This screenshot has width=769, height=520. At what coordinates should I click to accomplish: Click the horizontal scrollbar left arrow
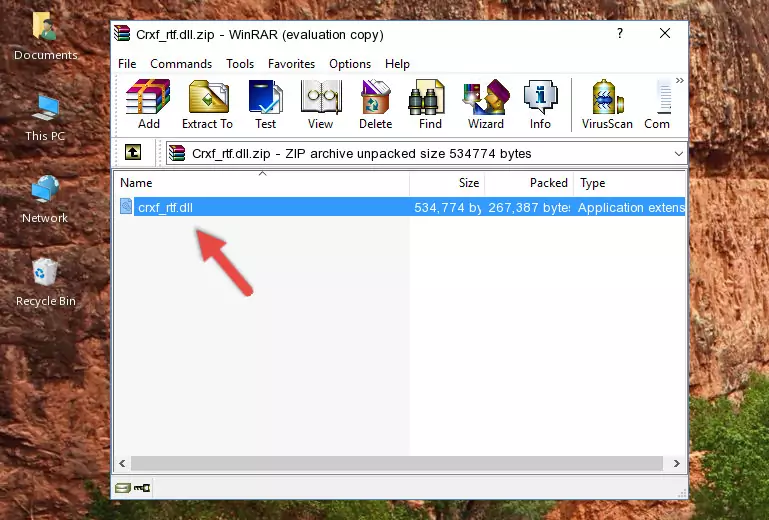tap(122, 463)
